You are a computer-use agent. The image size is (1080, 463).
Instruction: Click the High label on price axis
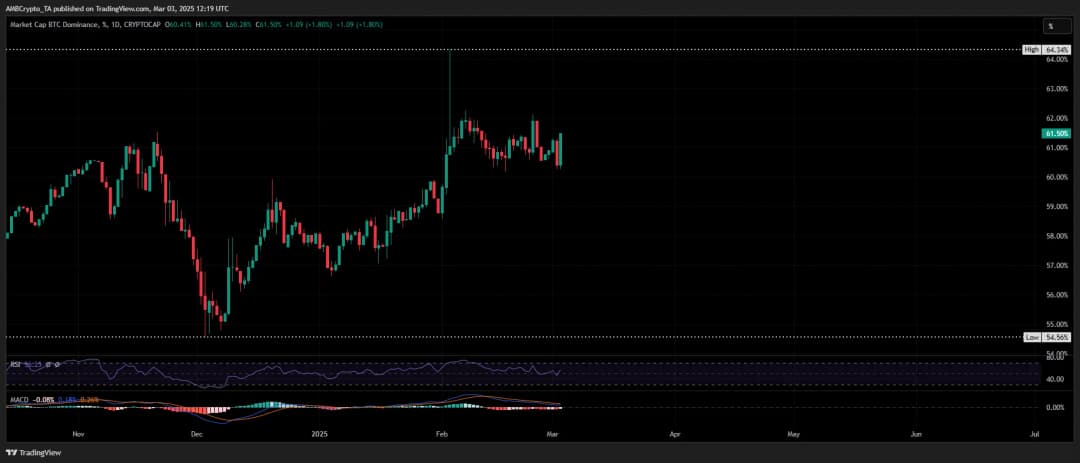pos(1031,49)
